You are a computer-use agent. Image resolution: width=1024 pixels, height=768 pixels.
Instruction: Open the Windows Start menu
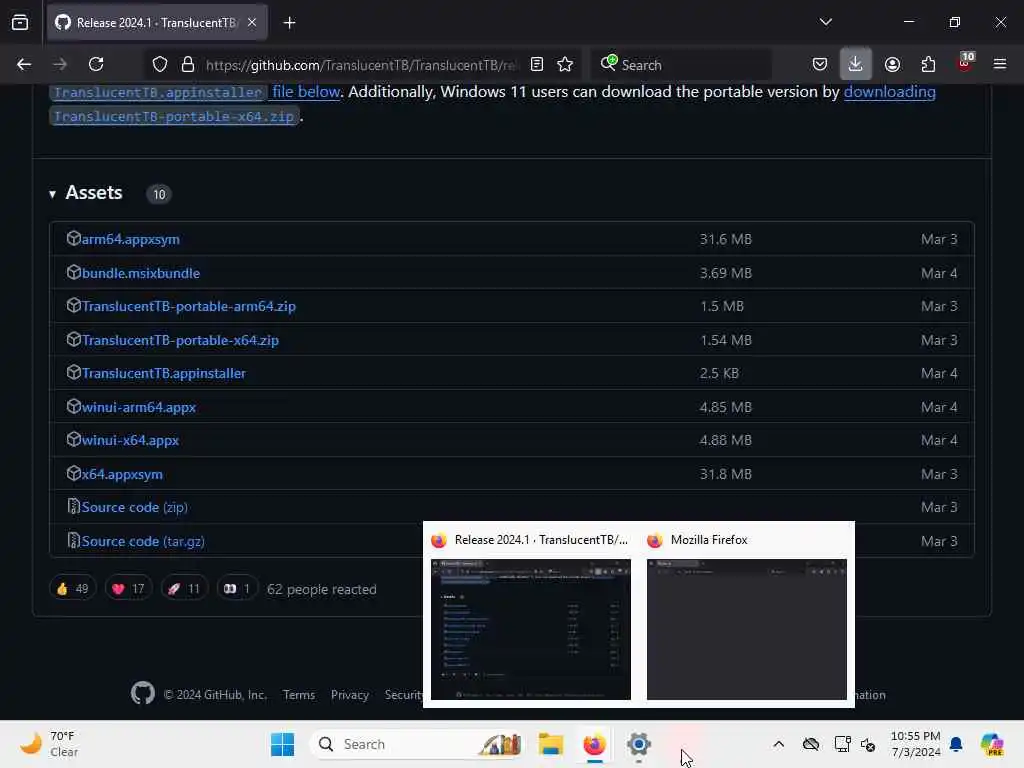(x=283, y=744)
